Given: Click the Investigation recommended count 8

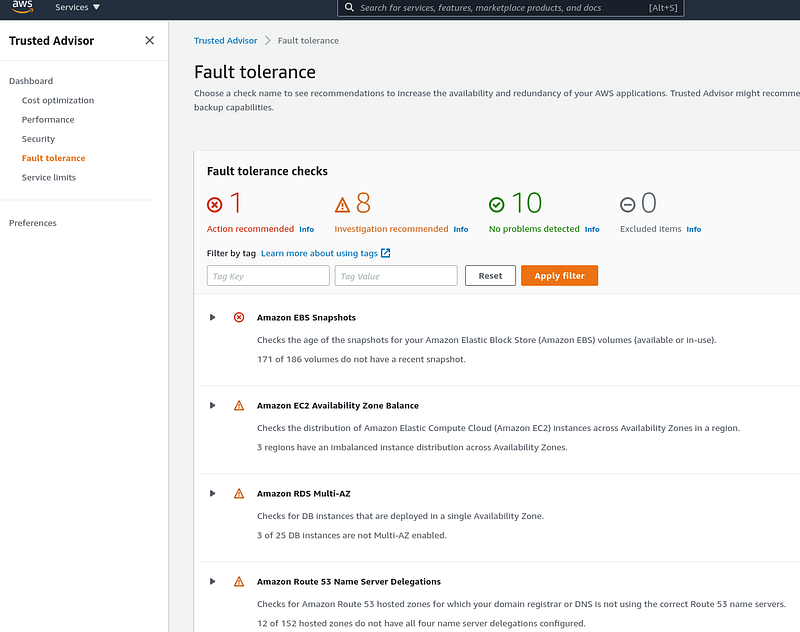Looking at the screenshot, I should pos(363,203).
